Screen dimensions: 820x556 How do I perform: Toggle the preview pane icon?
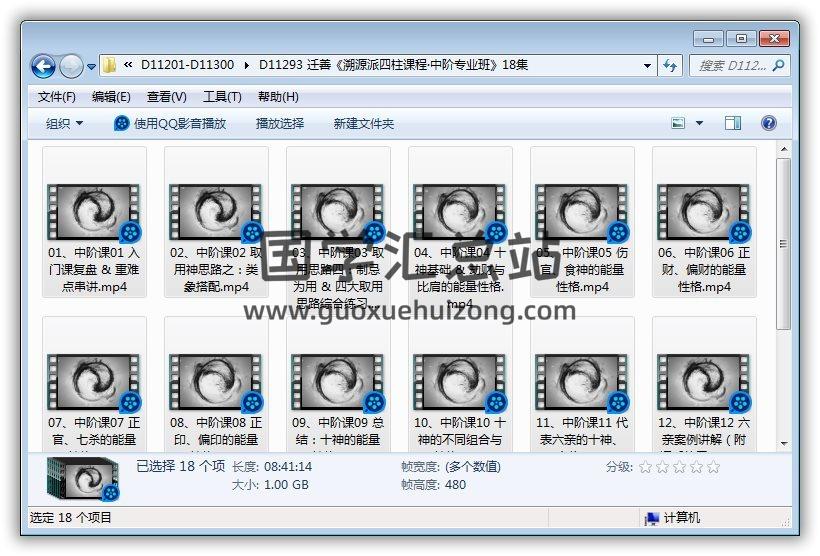pyautogui.click(x=733, y=123)
